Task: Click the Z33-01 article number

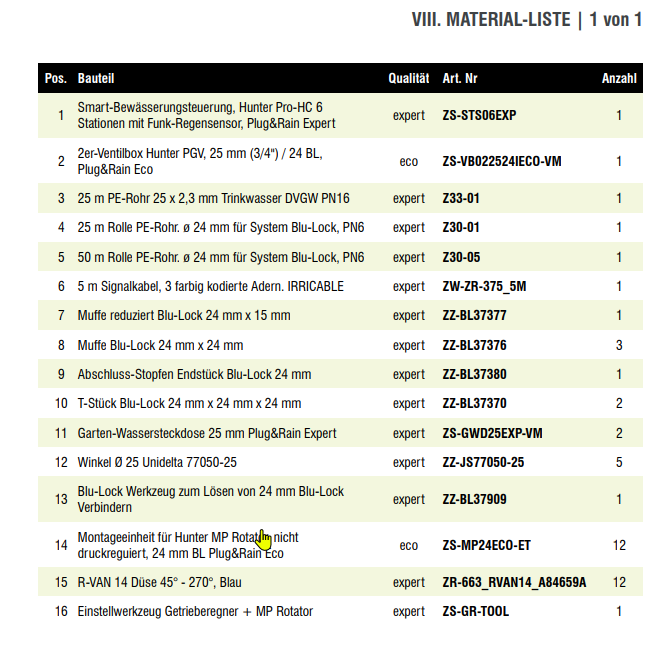Action: (461, 198)
